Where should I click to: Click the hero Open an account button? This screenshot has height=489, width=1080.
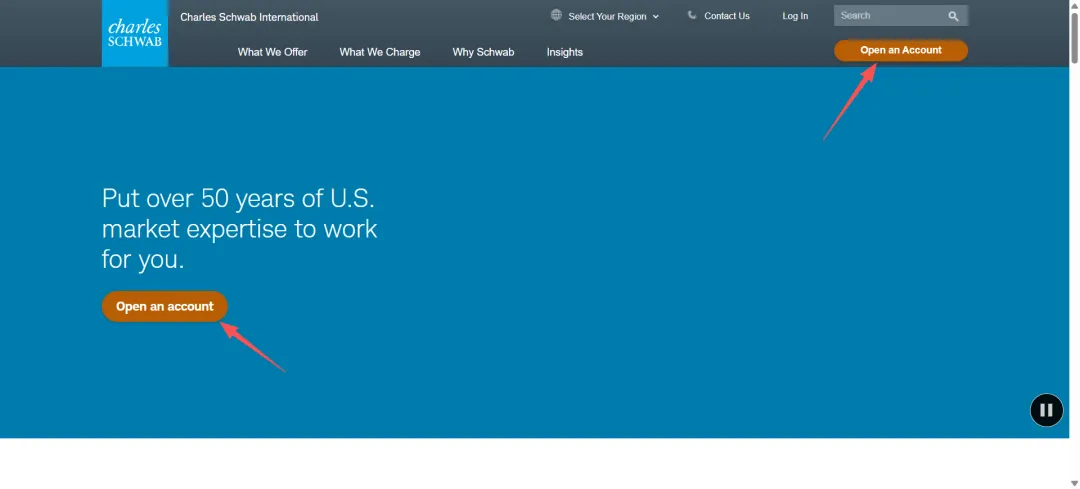click(x=165, y=306)
